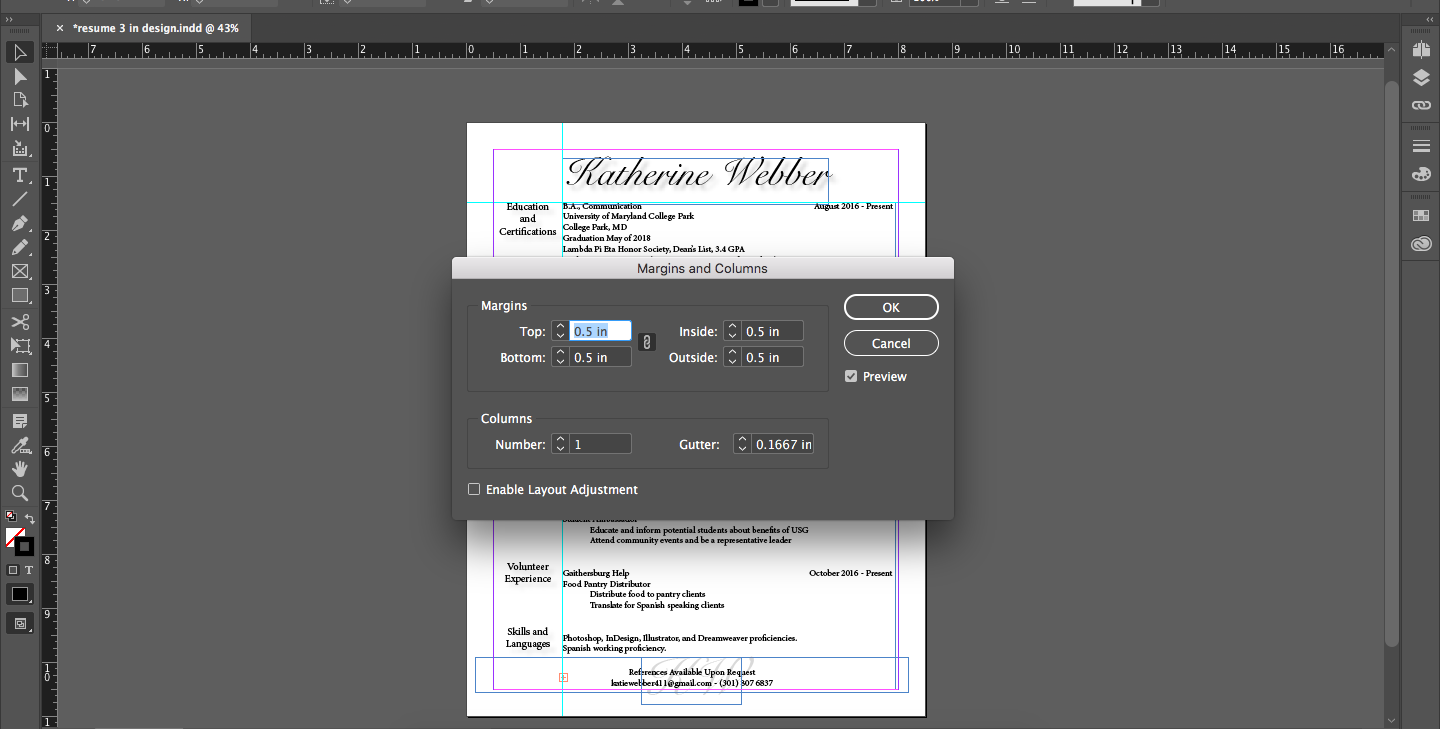Open the Pages panel
Viewport: 1440px width, 729px height.
(1421, 49)
